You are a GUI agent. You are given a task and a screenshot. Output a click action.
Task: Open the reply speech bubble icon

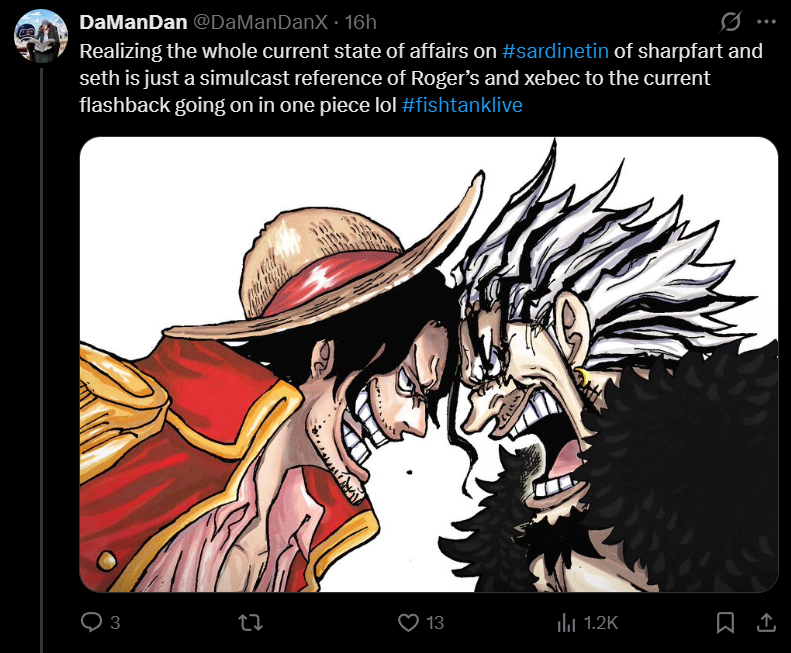pos(91,622)
